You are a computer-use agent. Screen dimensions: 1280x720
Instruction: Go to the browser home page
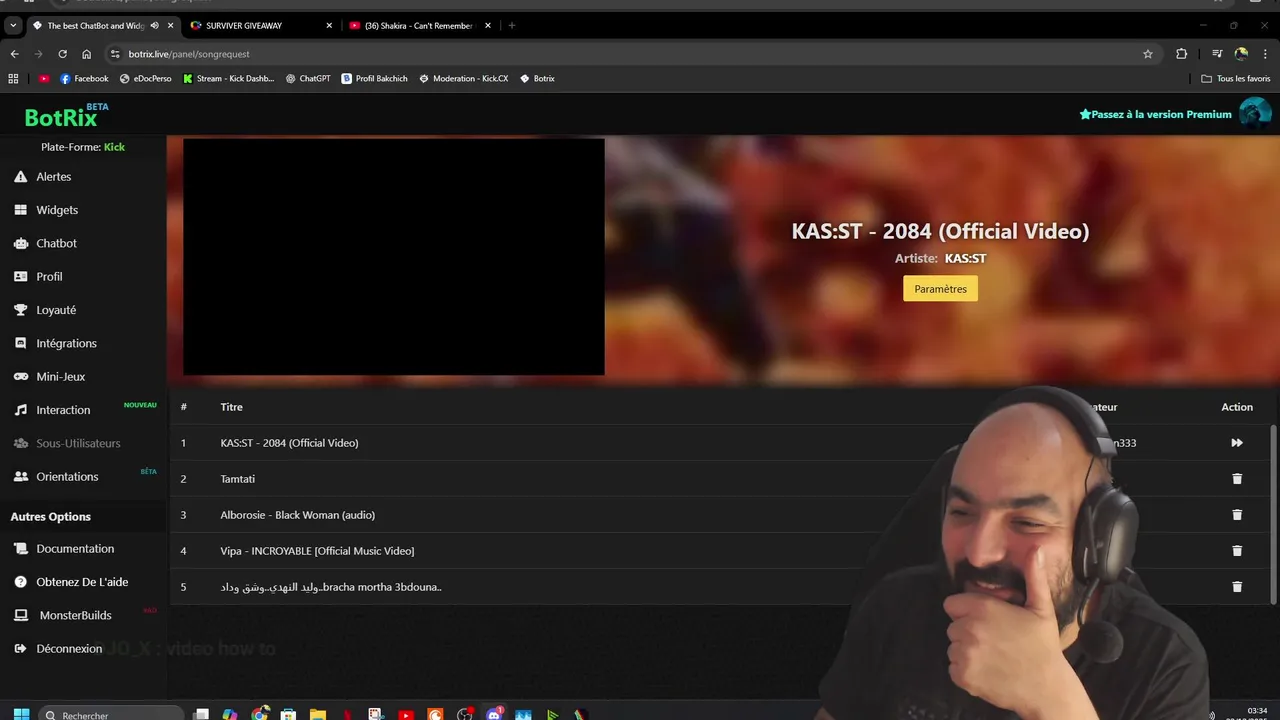click(87, 54)
